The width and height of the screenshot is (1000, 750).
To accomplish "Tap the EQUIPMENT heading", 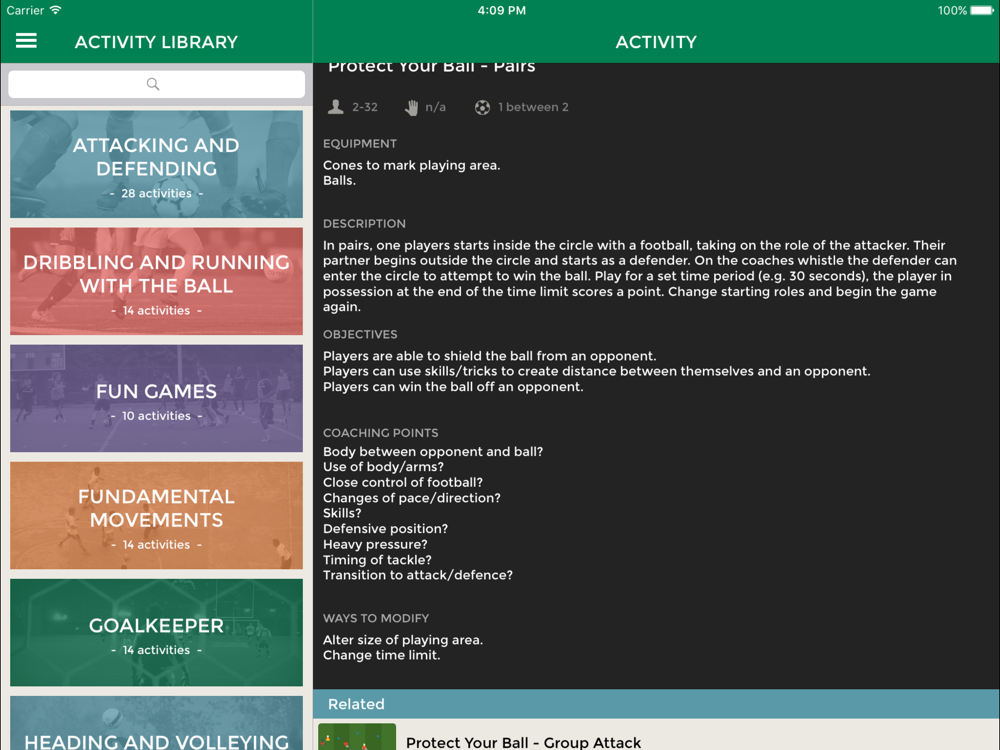I will click(x=360, y=143).
